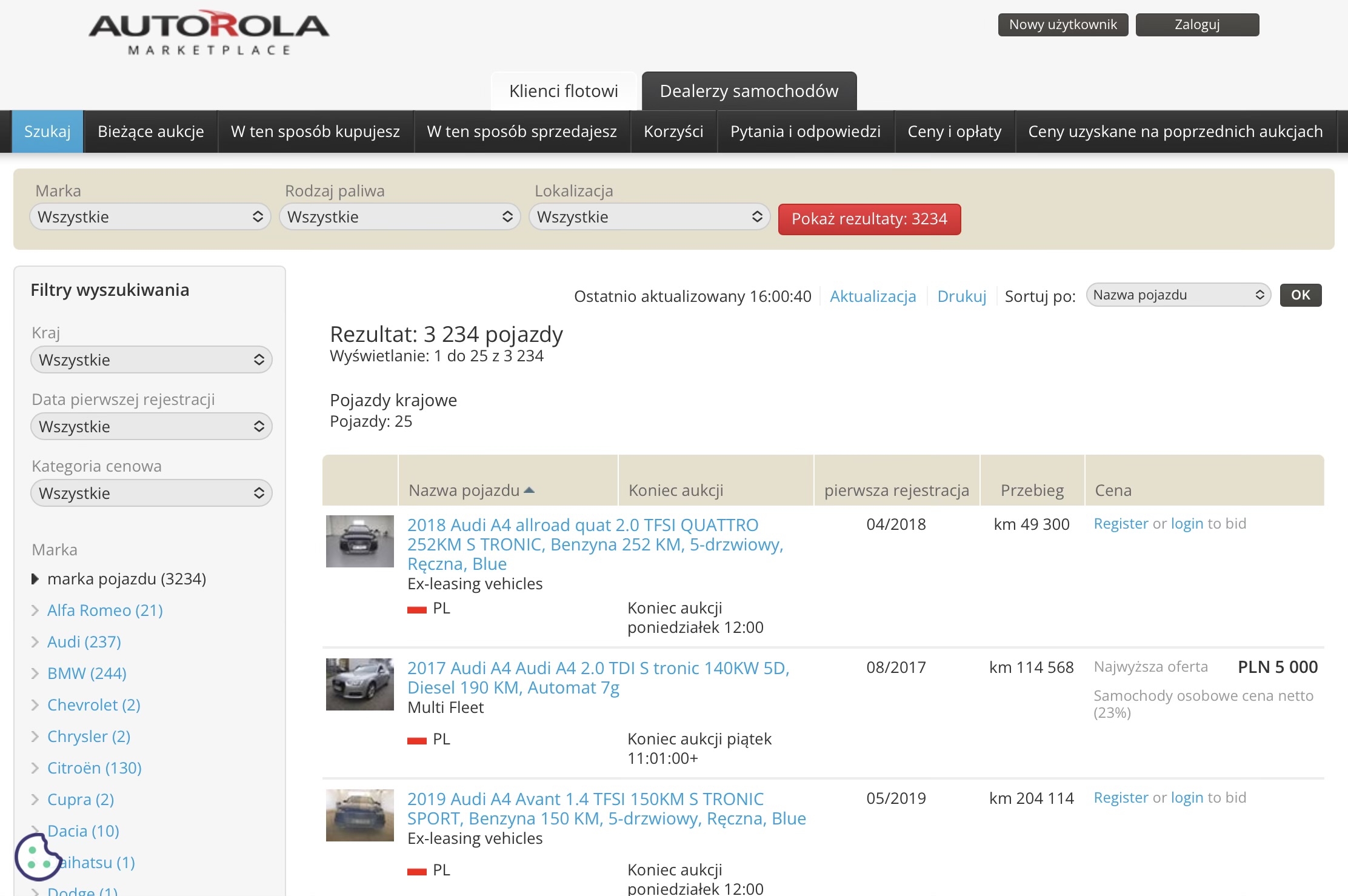The height and width of the screenshot is (896, 1348).
Task: Open the 2017 Audi A4 TDI thumbnail
Action: pos(359,684)
